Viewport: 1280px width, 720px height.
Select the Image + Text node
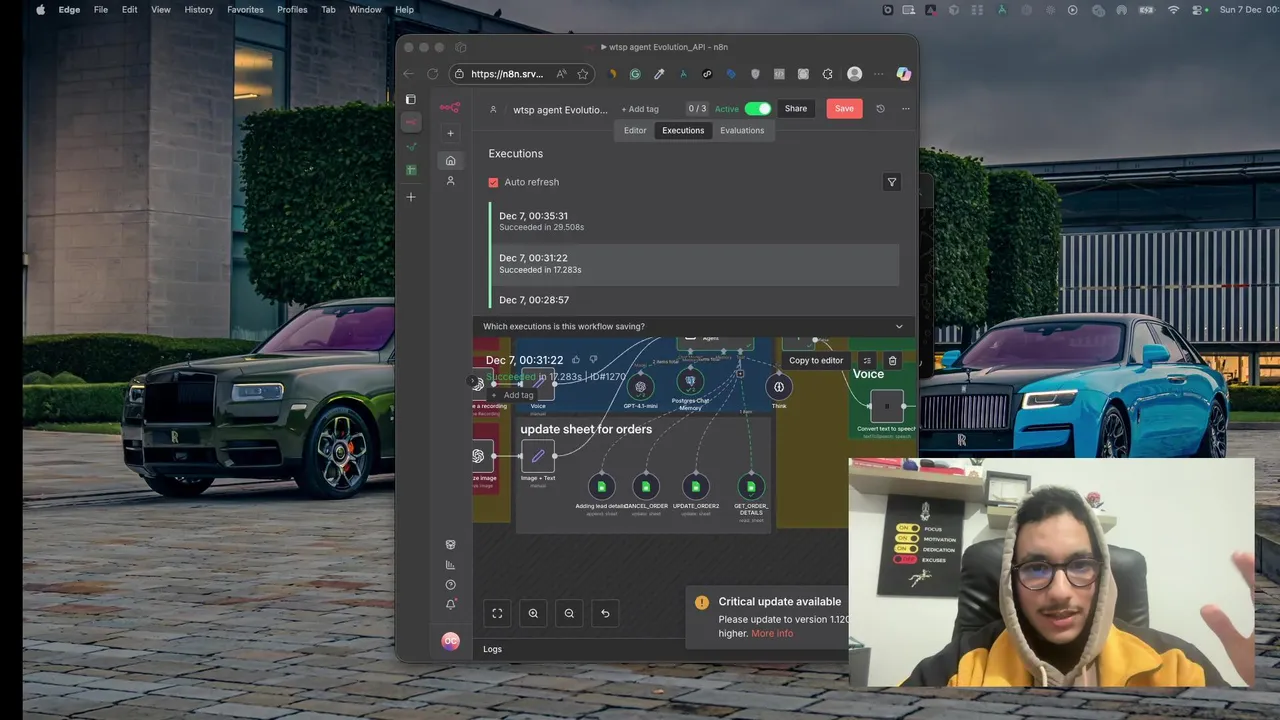[538, 456]
